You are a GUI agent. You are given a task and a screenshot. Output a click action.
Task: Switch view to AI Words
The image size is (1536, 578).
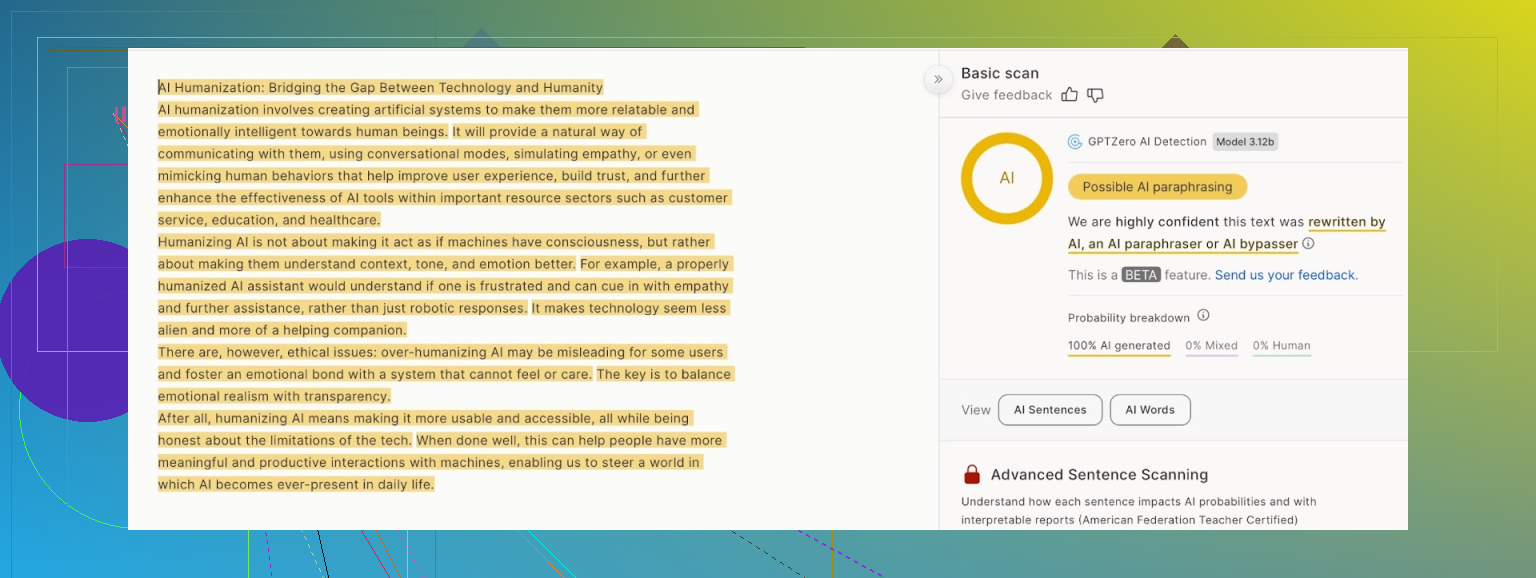pos(1150,410)
